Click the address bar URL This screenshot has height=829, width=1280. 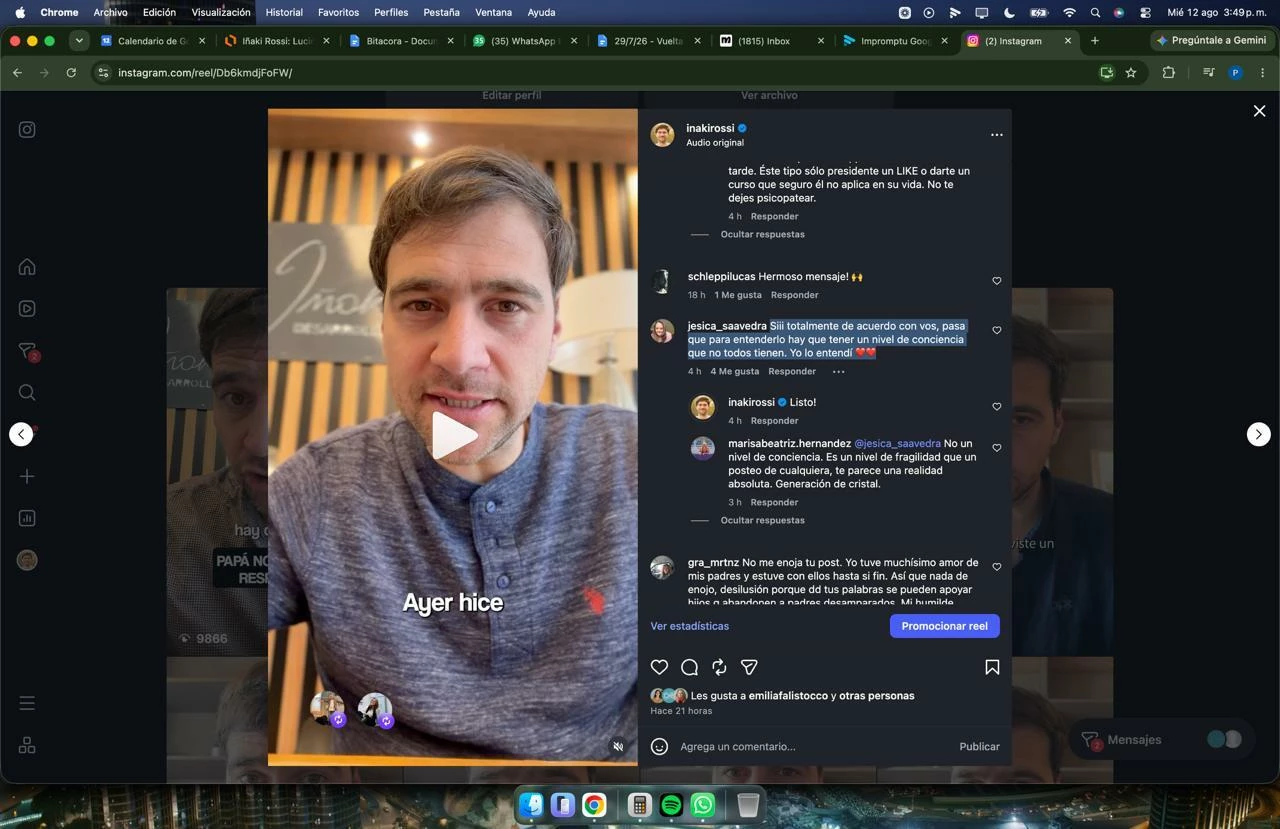[x=205, y=72]
